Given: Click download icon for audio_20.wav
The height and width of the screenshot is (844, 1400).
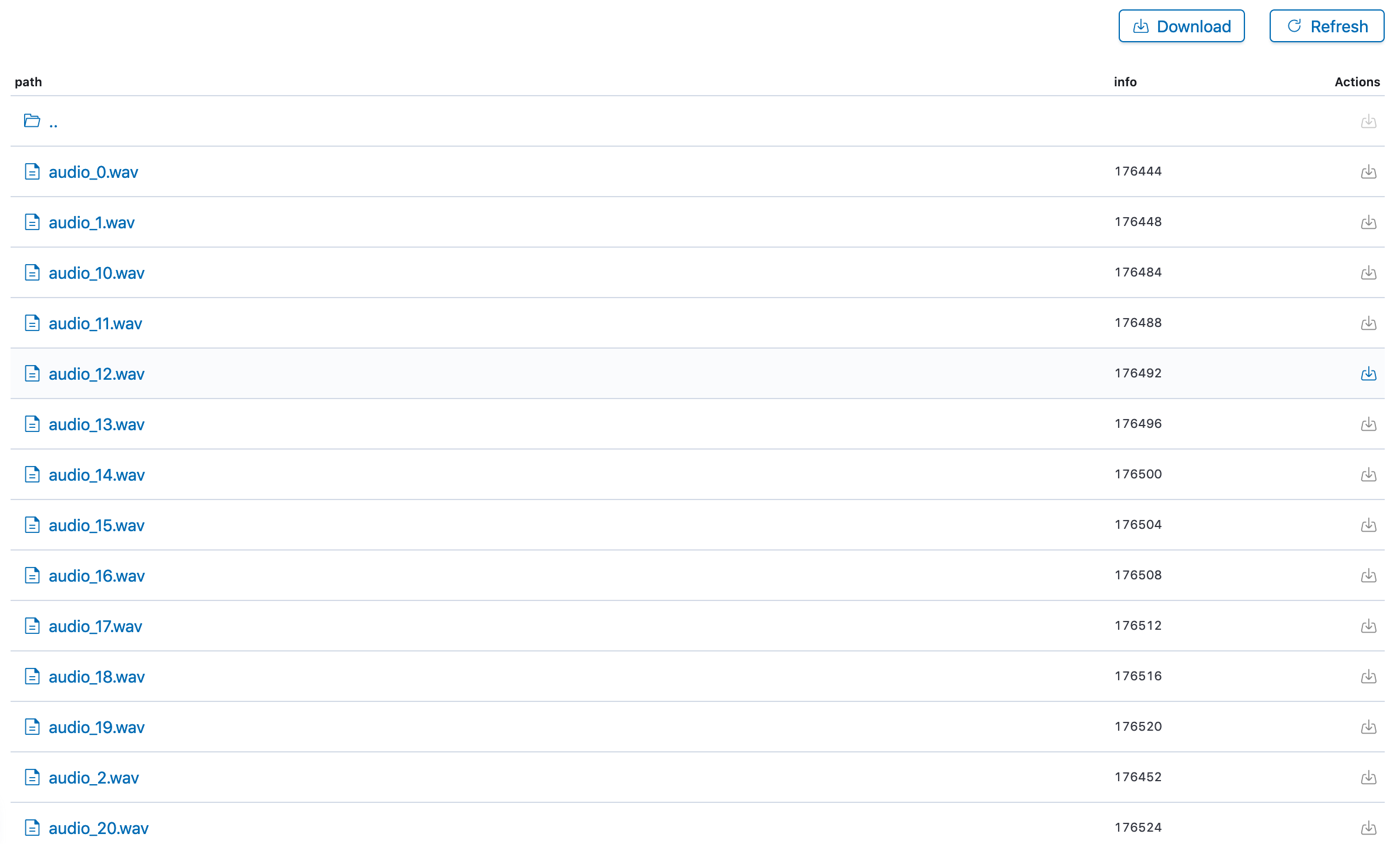Looking at the screenshot, I should pos(1368,828).
